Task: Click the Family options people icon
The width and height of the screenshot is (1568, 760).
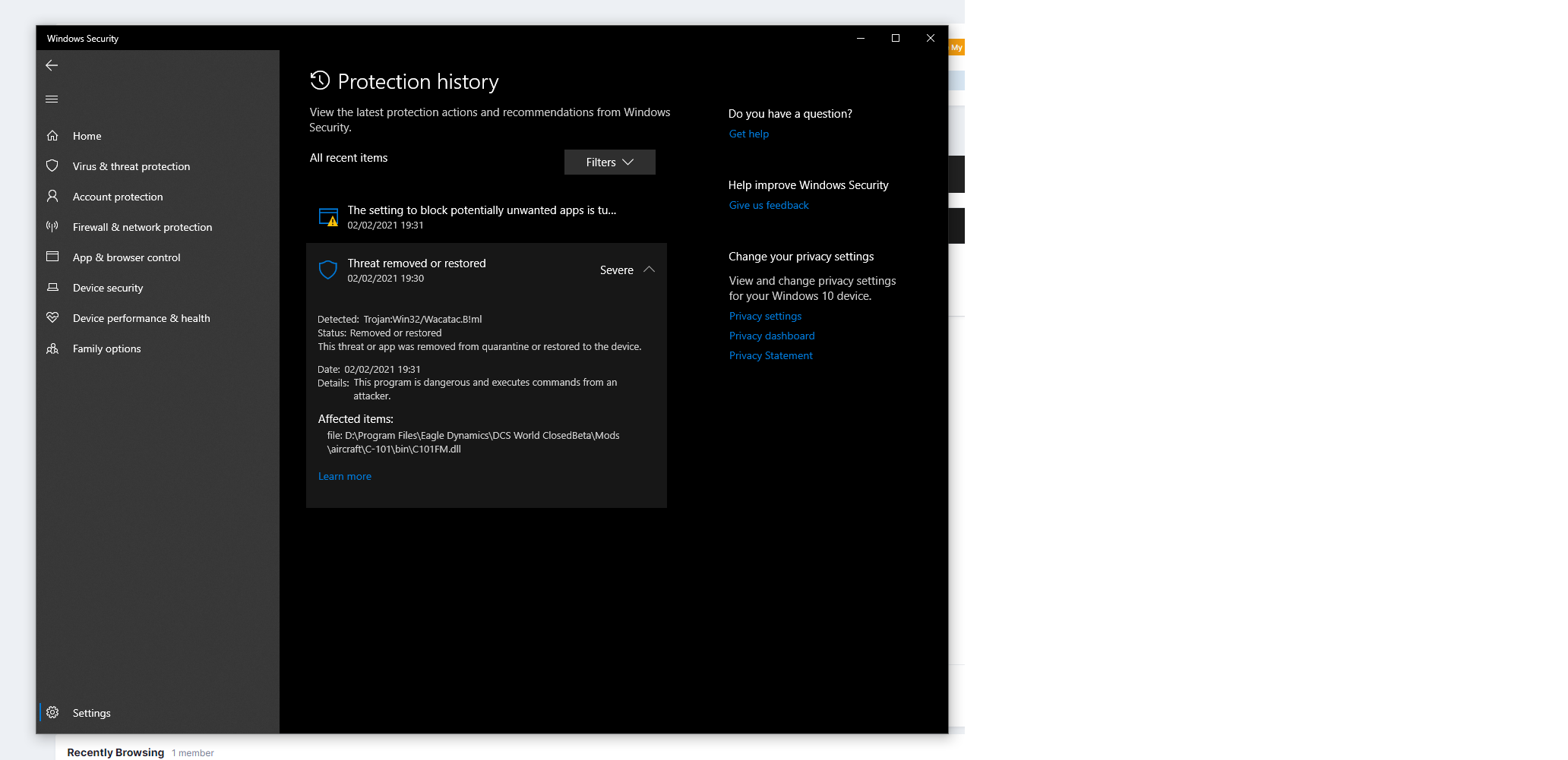Action: pos(52,348)
